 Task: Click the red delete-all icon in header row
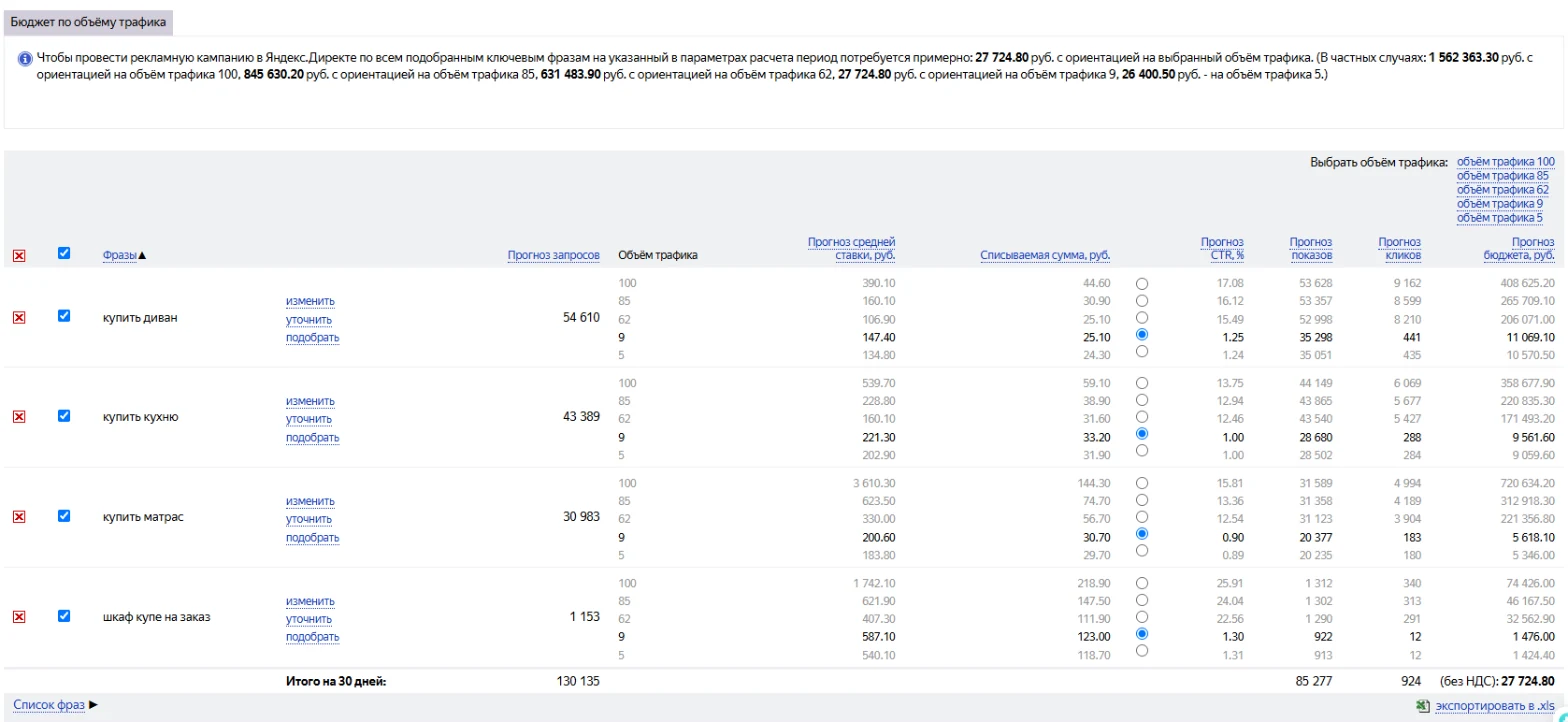[18, 256]
